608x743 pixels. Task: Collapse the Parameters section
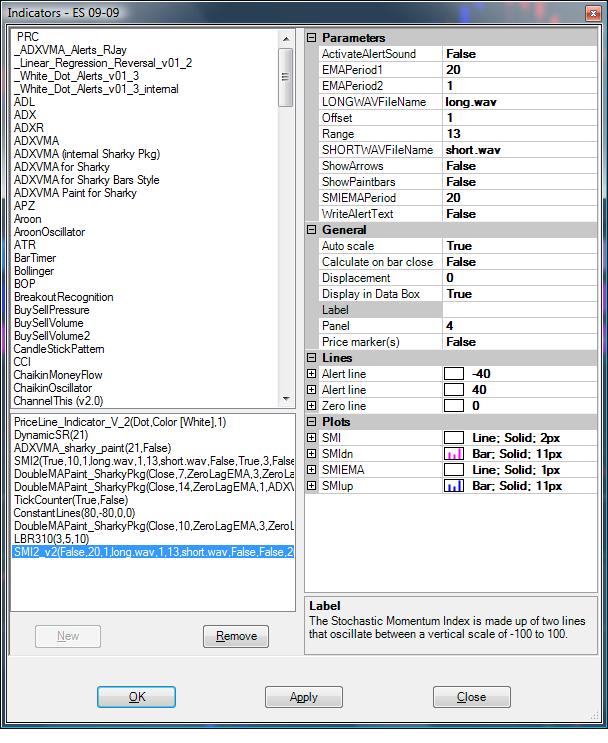(x=311, y=37)
